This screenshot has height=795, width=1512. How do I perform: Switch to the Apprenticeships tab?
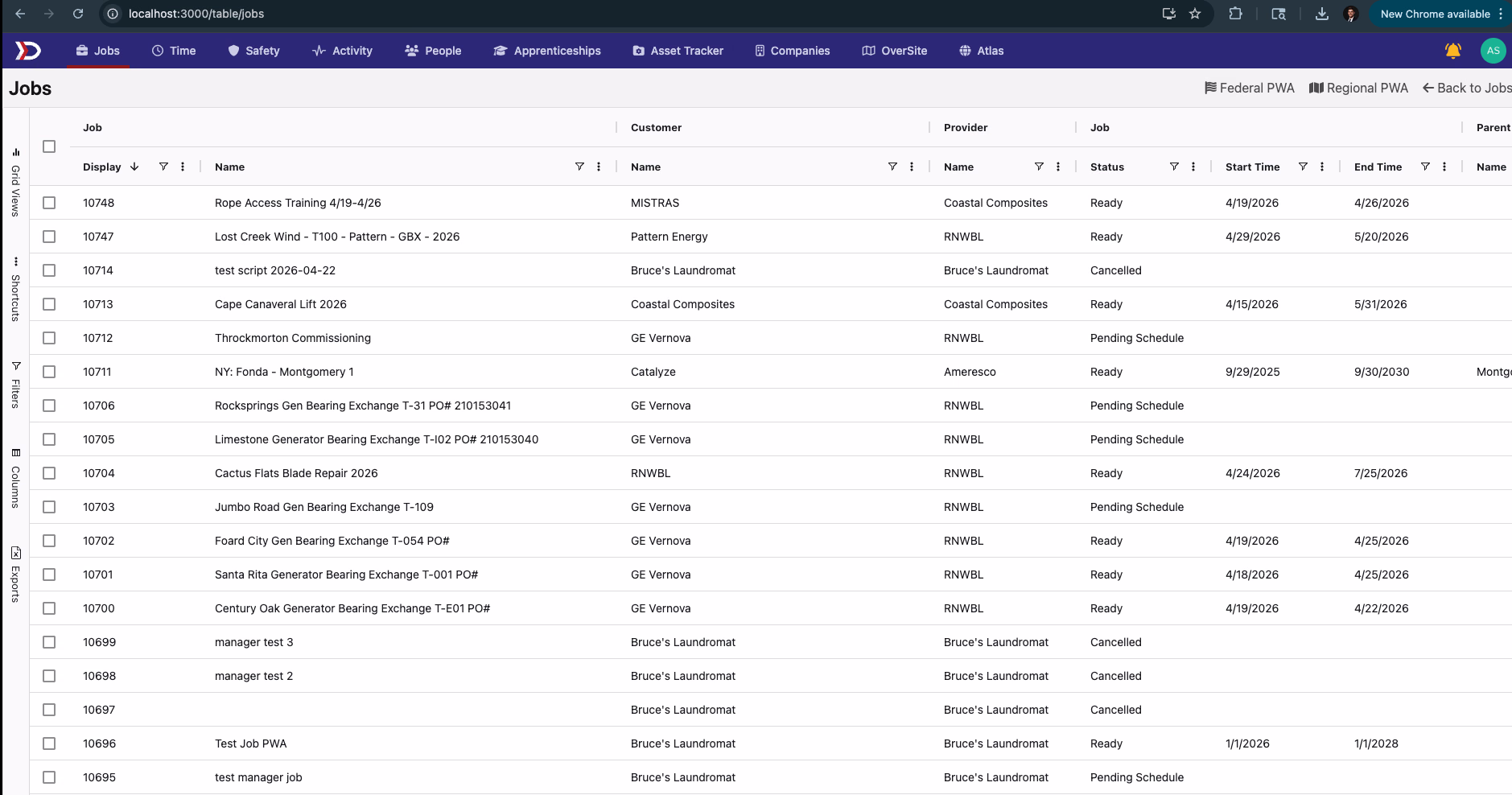pos(547,51)
